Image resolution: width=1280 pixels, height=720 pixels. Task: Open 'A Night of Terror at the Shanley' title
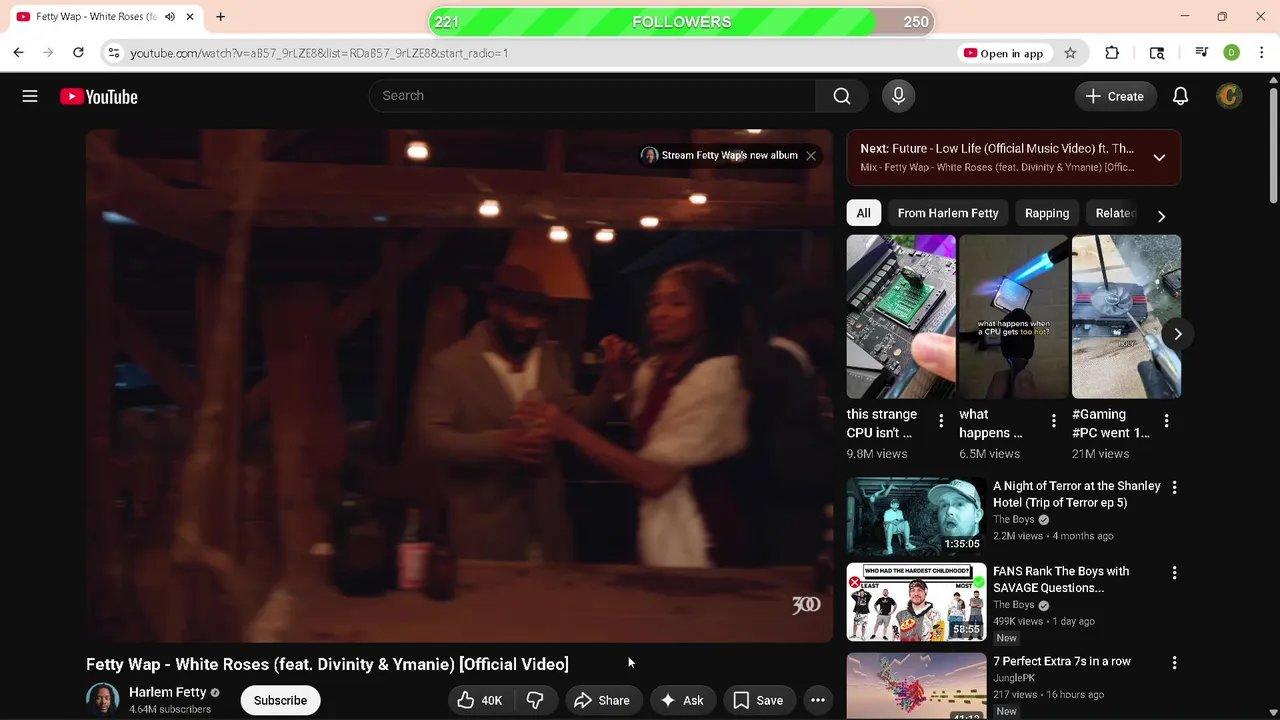[1077, 494]
